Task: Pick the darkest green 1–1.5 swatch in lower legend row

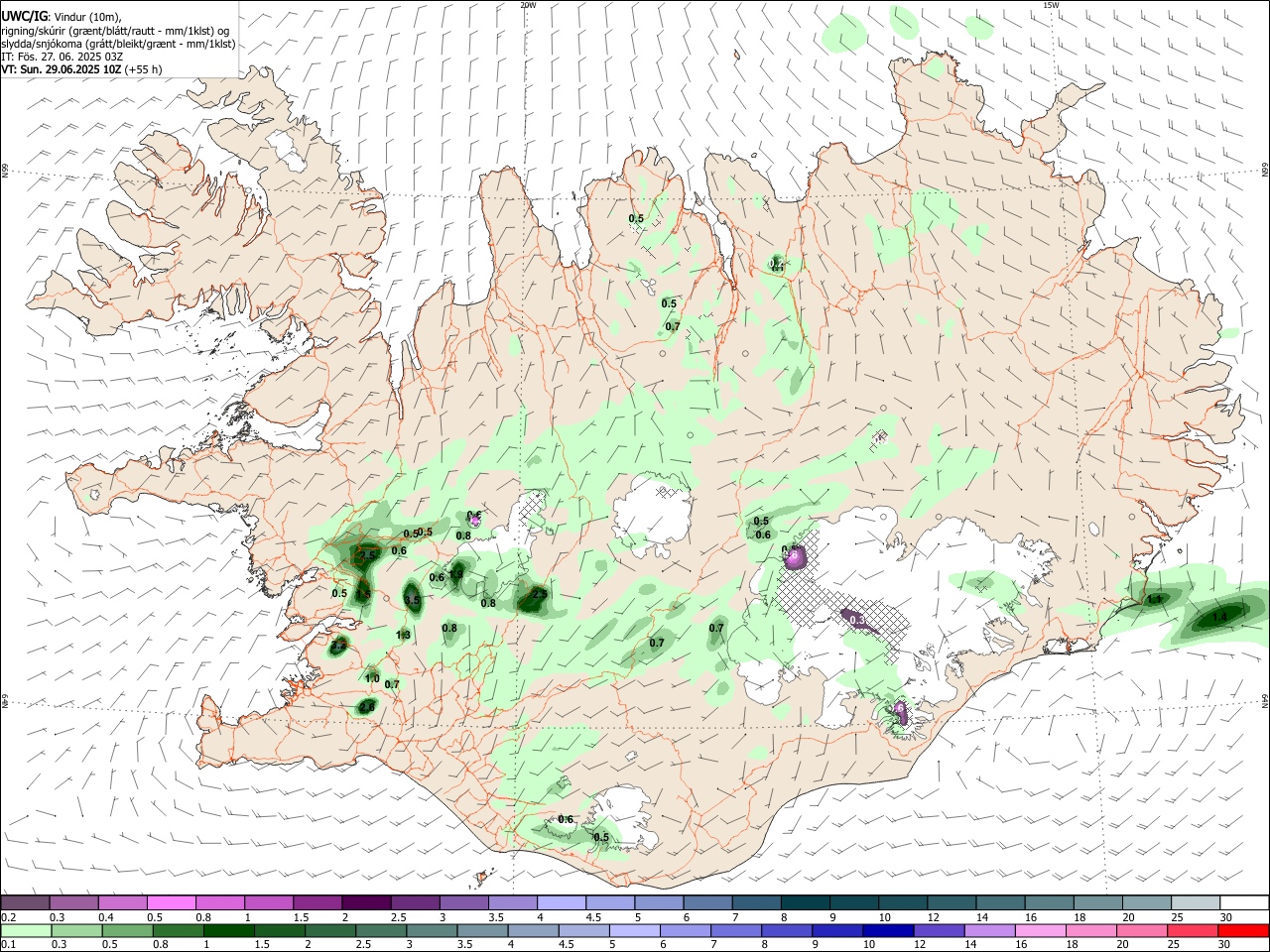Action: (x=229, y=931)
